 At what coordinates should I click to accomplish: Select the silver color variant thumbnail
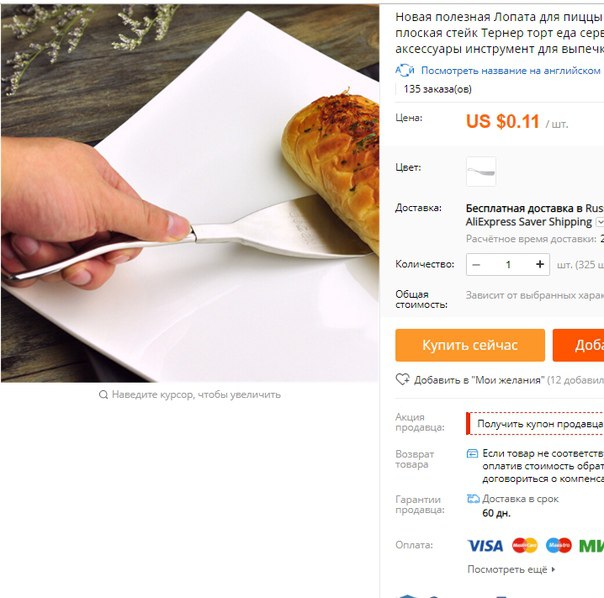[x=481, y=171]
